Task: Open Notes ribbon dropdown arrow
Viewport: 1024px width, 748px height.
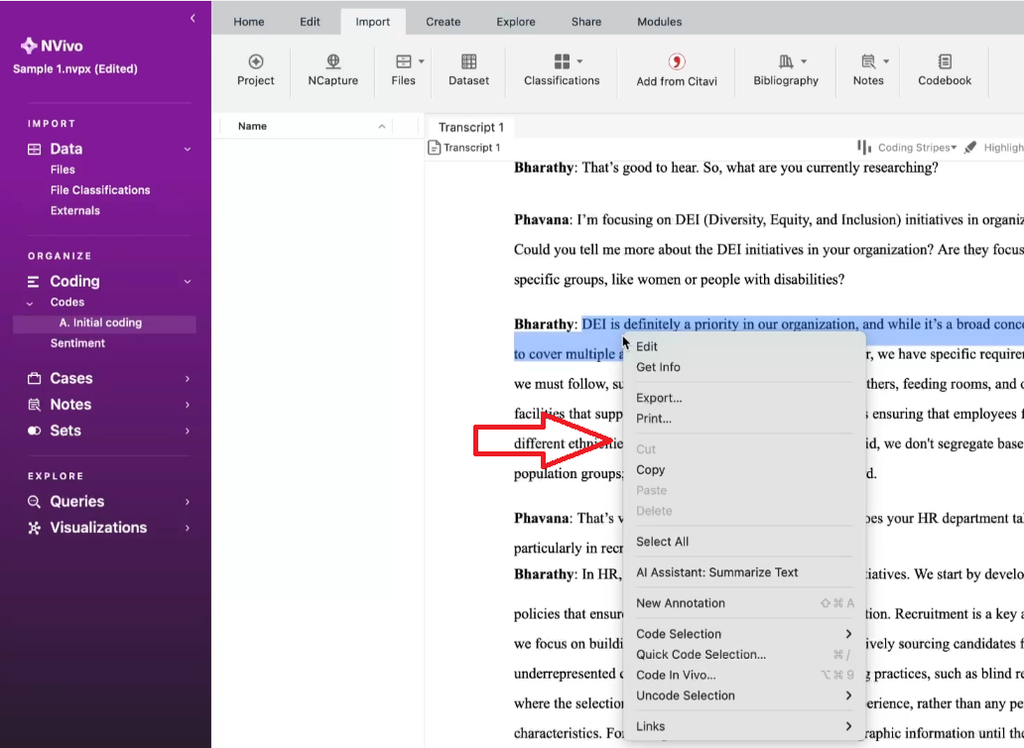Action: pyautogui.click(x=886, y=61)
